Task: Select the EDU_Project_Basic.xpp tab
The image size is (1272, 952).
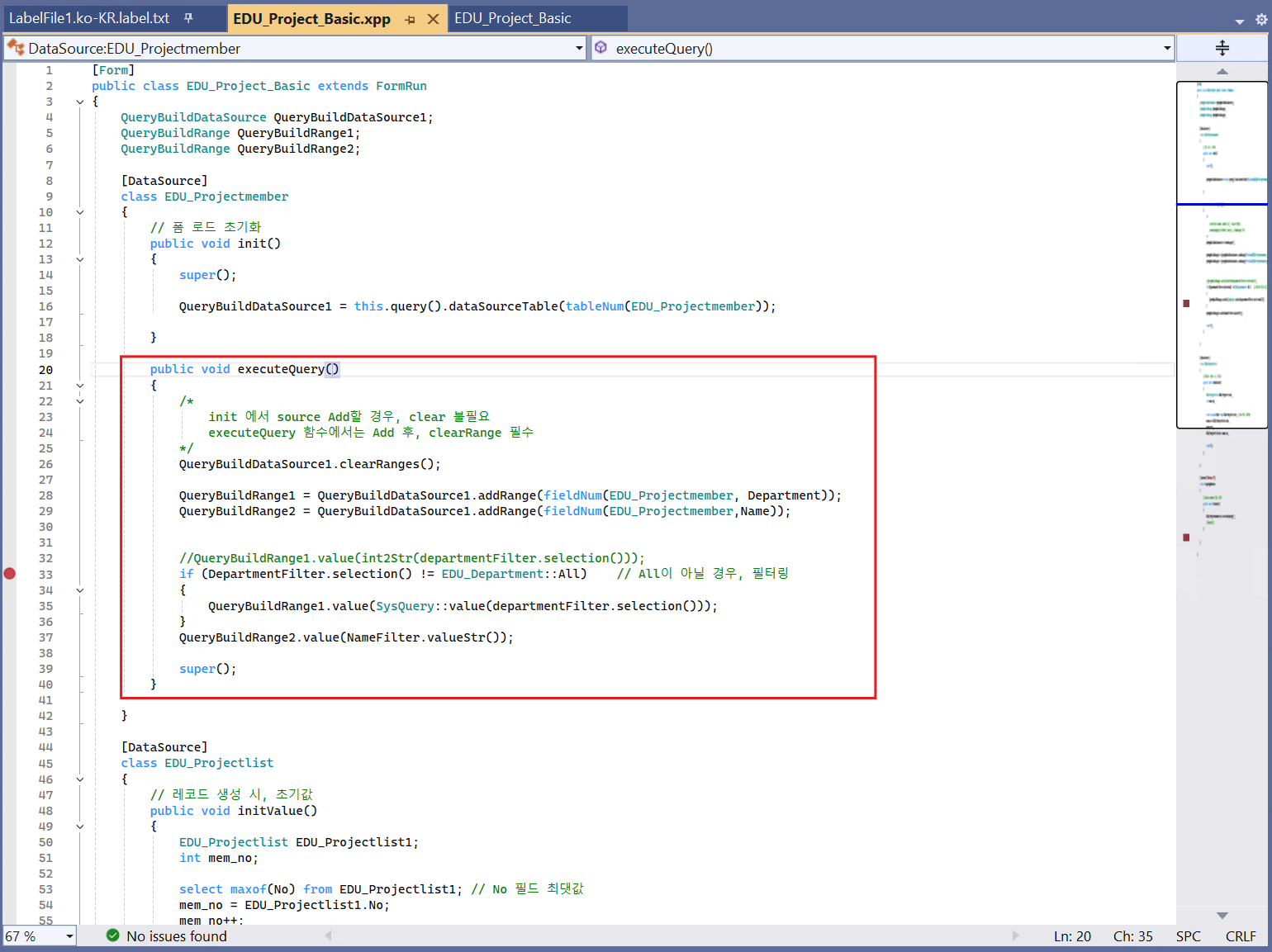Action: tap(311, 19)
